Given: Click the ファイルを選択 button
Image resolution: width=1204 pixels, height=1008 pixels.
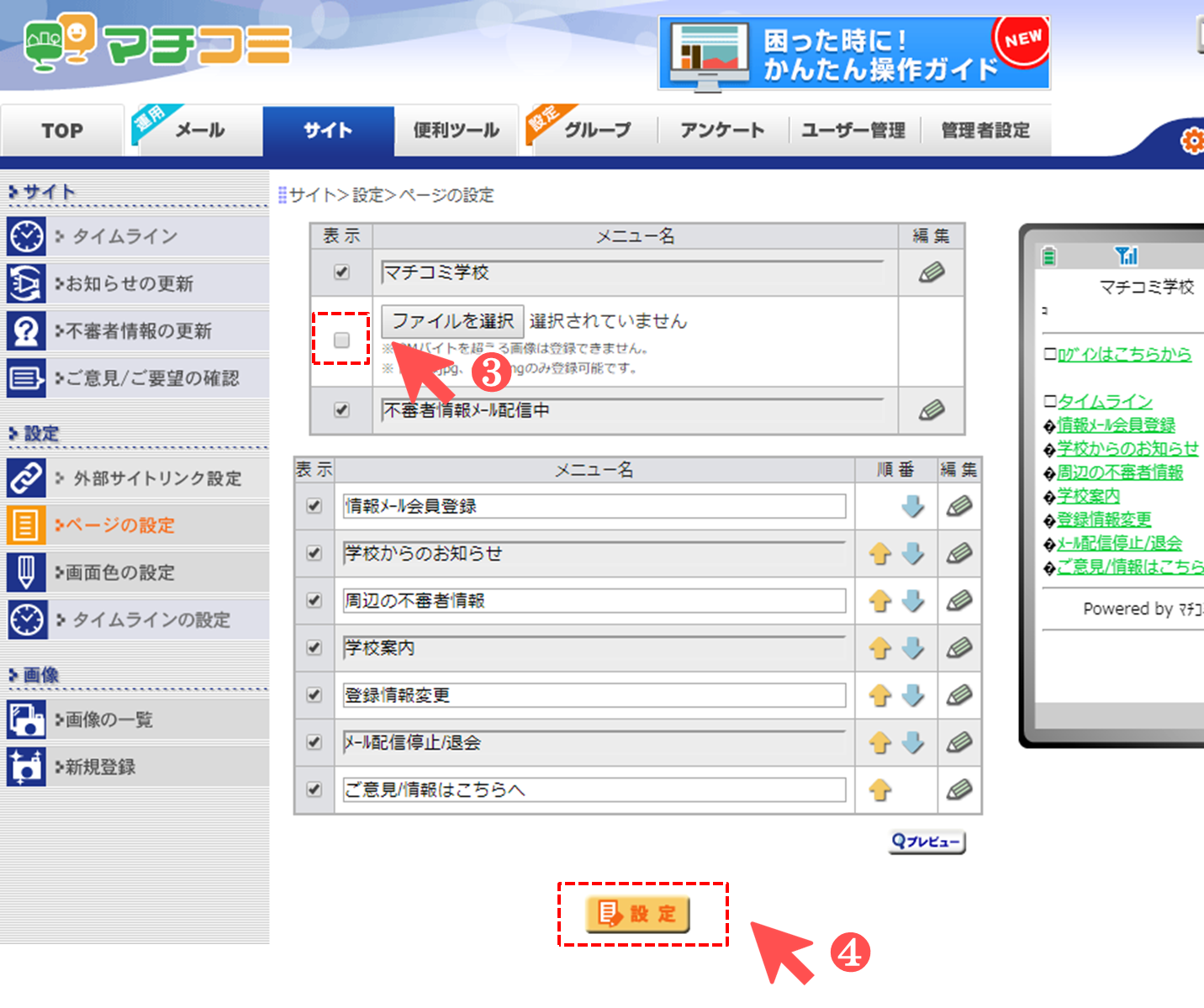Looking at the screenshot, I should (x=452, y=321).
